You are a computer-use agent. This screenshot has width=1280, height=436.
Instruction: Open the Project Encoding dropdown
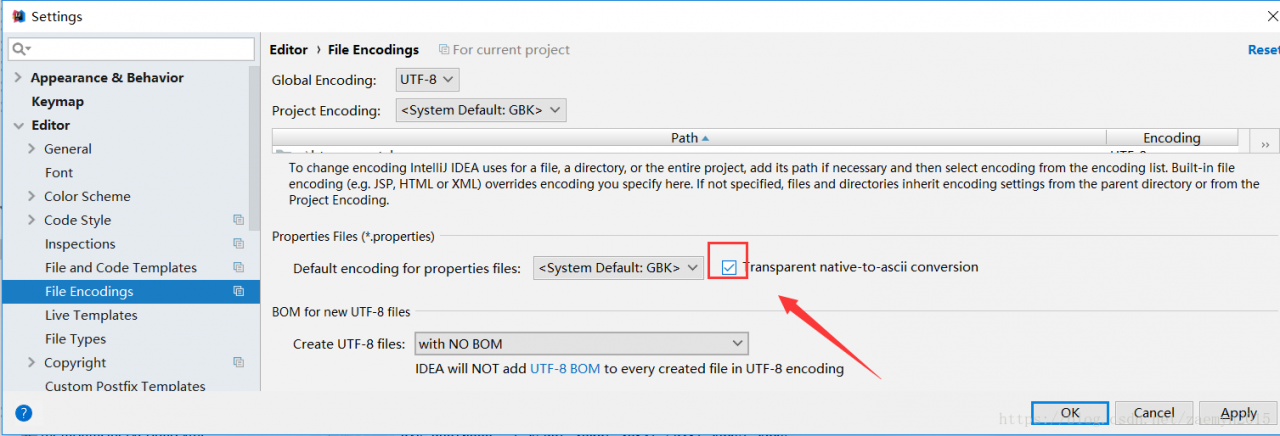pos(481,111)
